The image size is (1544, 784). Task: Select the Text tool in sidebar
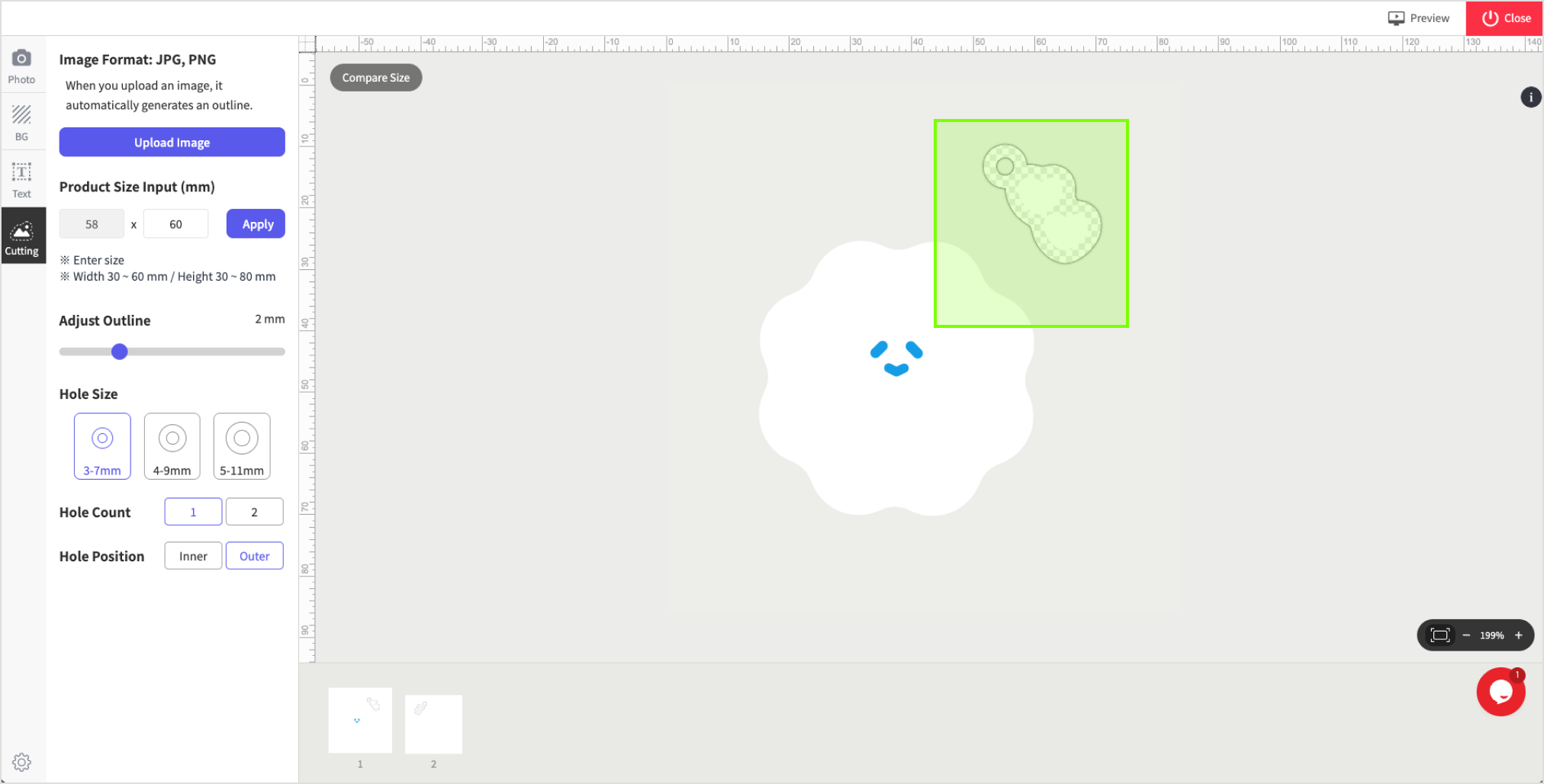click(21, 180)
